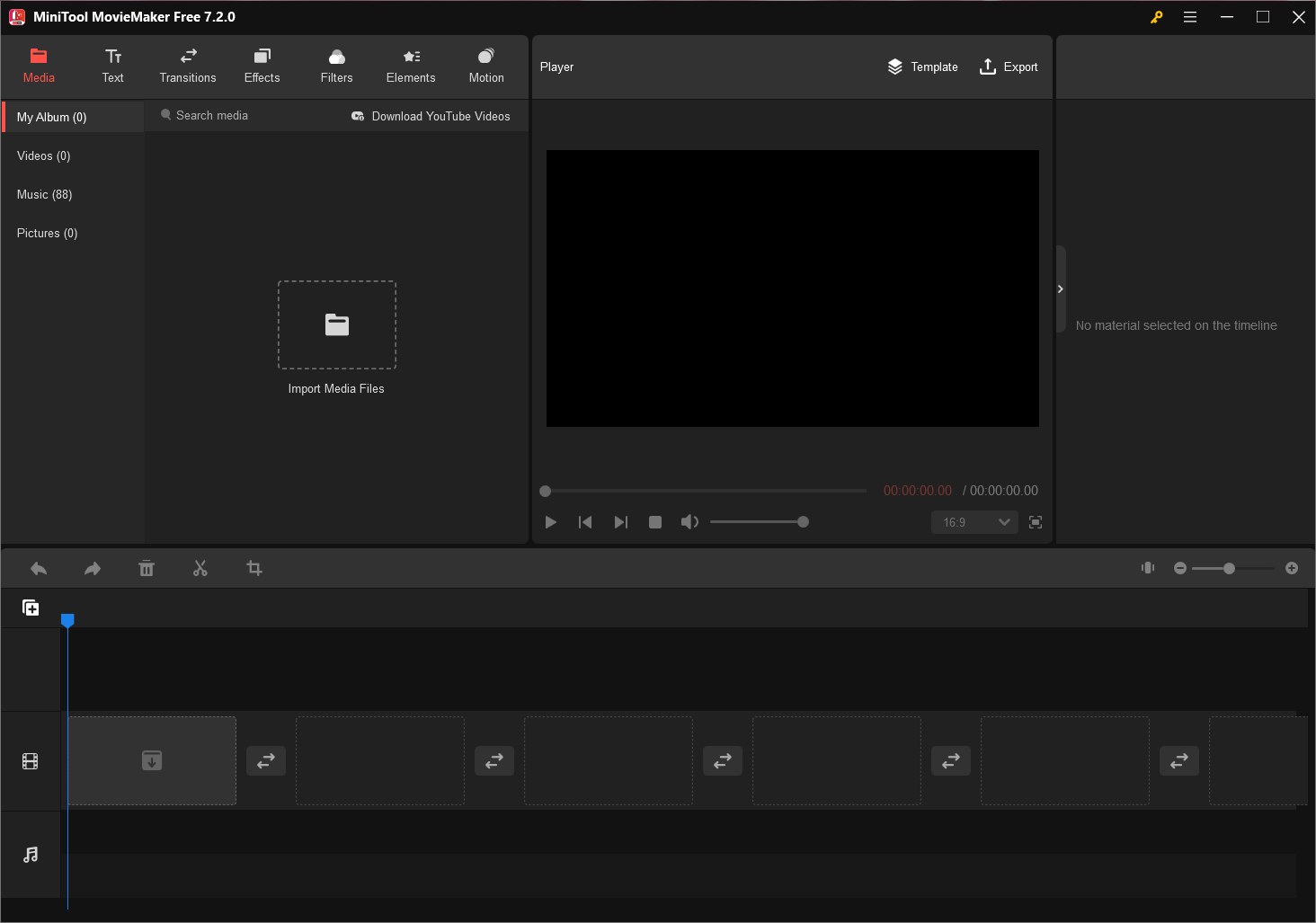Select Videos (0) category

click(x=74, y=155)
